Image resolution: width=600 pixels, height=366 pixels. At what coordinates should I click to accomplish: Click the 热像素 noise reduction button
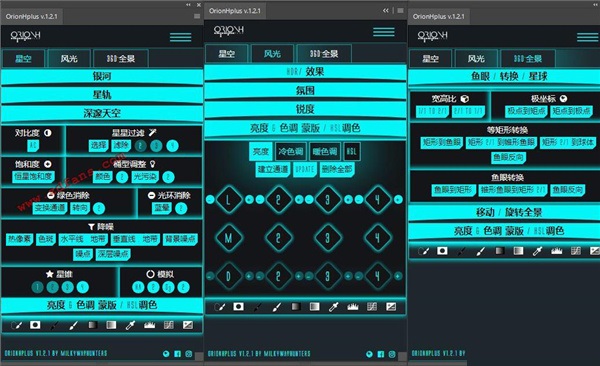pyautogui.click(x=20, y=239)
